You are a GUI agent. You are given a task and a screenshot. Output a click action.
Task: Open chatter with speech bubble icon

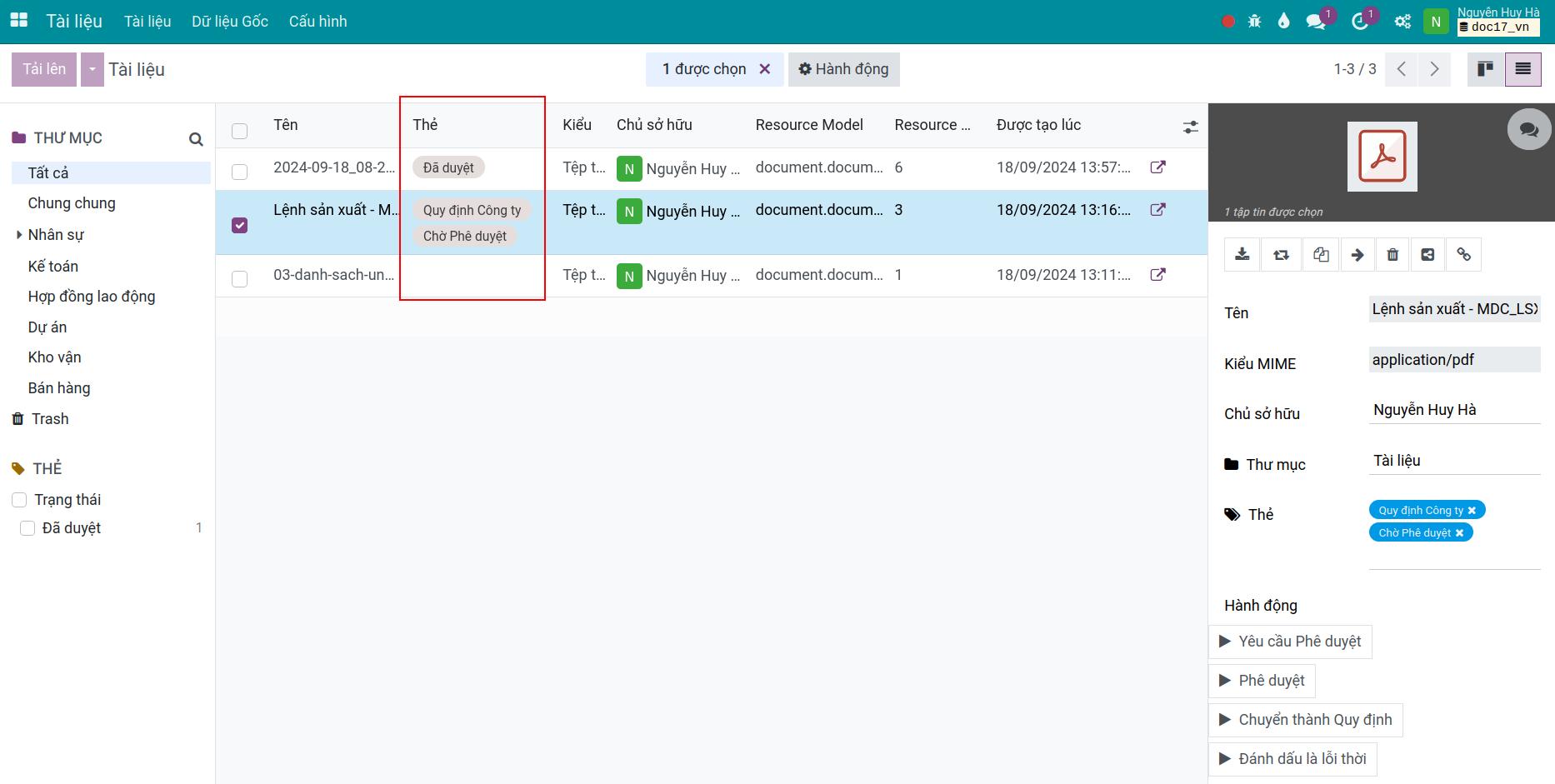pyautogui.click(x=1529, y=129)
